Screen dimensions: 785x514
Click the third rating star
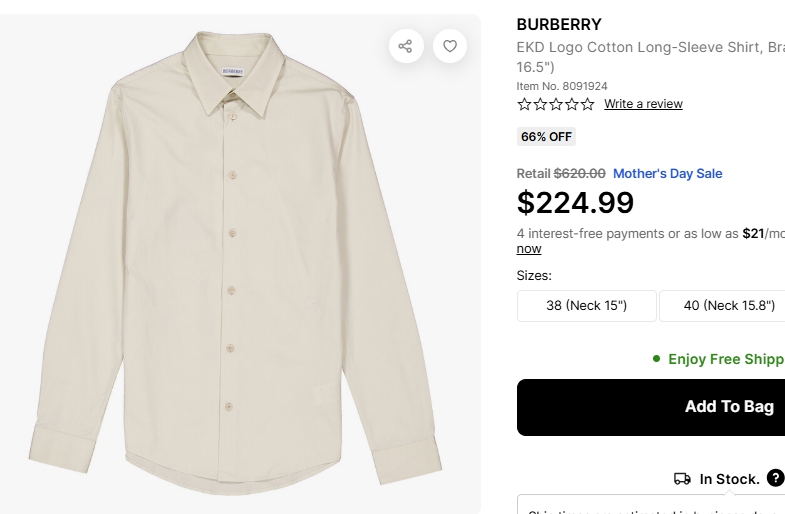(556, 104)
